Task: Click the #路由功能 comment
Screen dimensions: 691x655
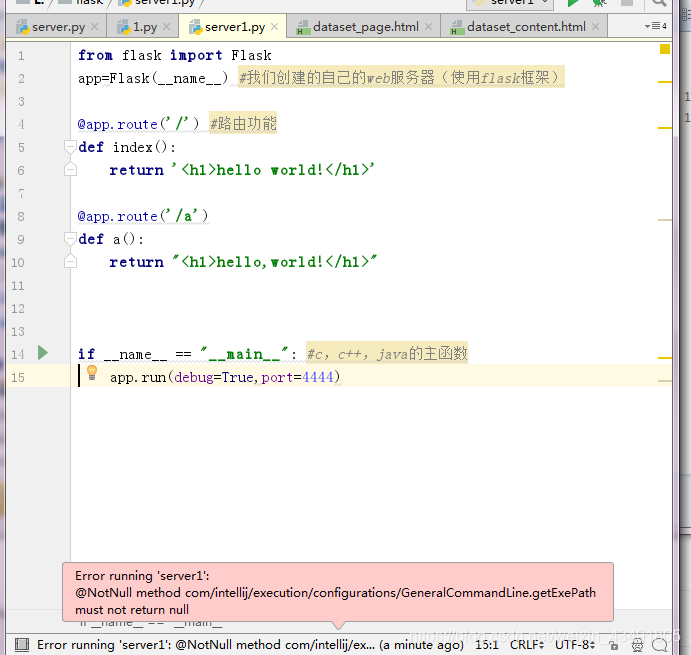Action: tap(243, 123)
